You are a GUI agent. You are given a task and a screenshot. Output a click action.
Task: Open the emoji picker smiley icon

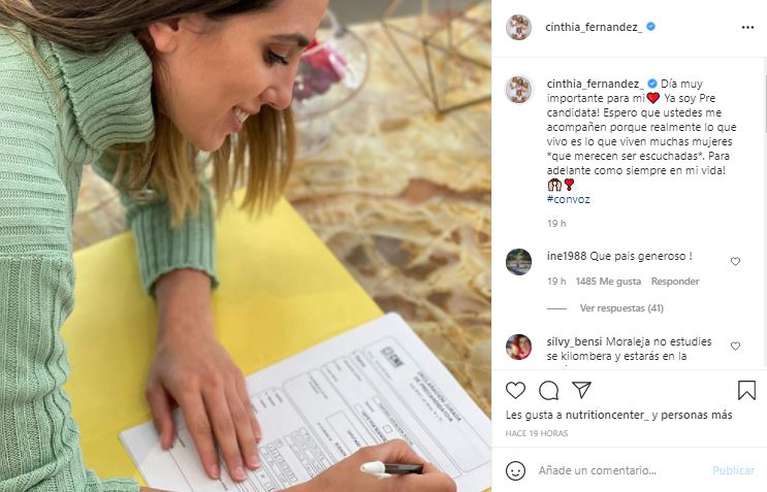click(x=515, y=470)
